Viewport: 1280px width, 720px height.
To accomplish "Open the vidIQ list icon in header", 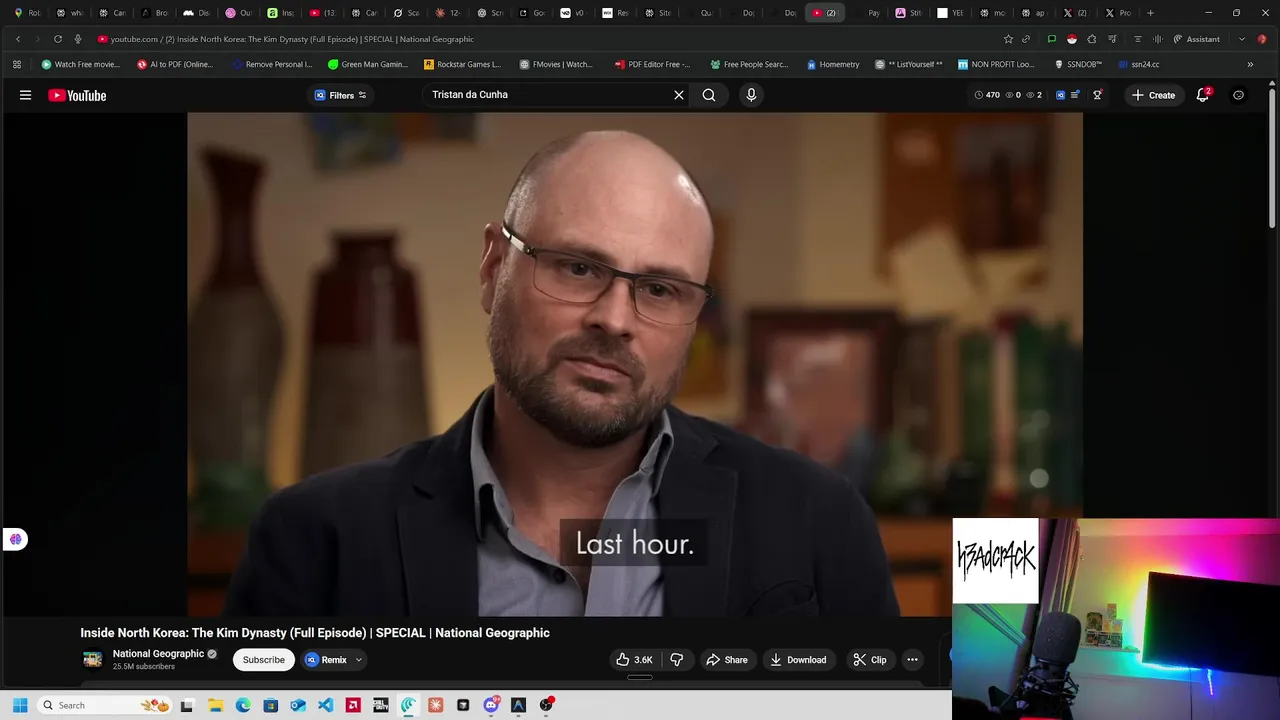I will pos(1075,95).
